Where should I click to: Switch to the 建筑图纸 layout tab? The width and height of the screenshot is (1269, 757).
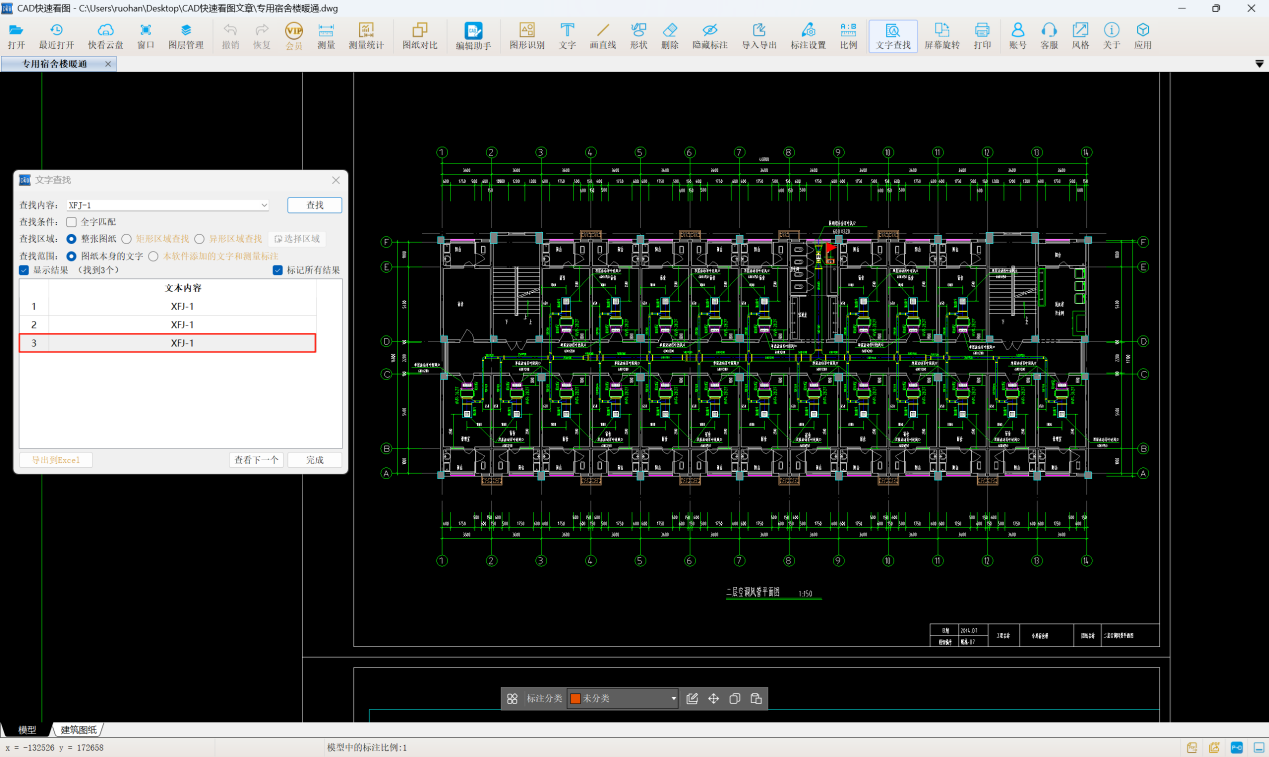[x=79, y=730]
